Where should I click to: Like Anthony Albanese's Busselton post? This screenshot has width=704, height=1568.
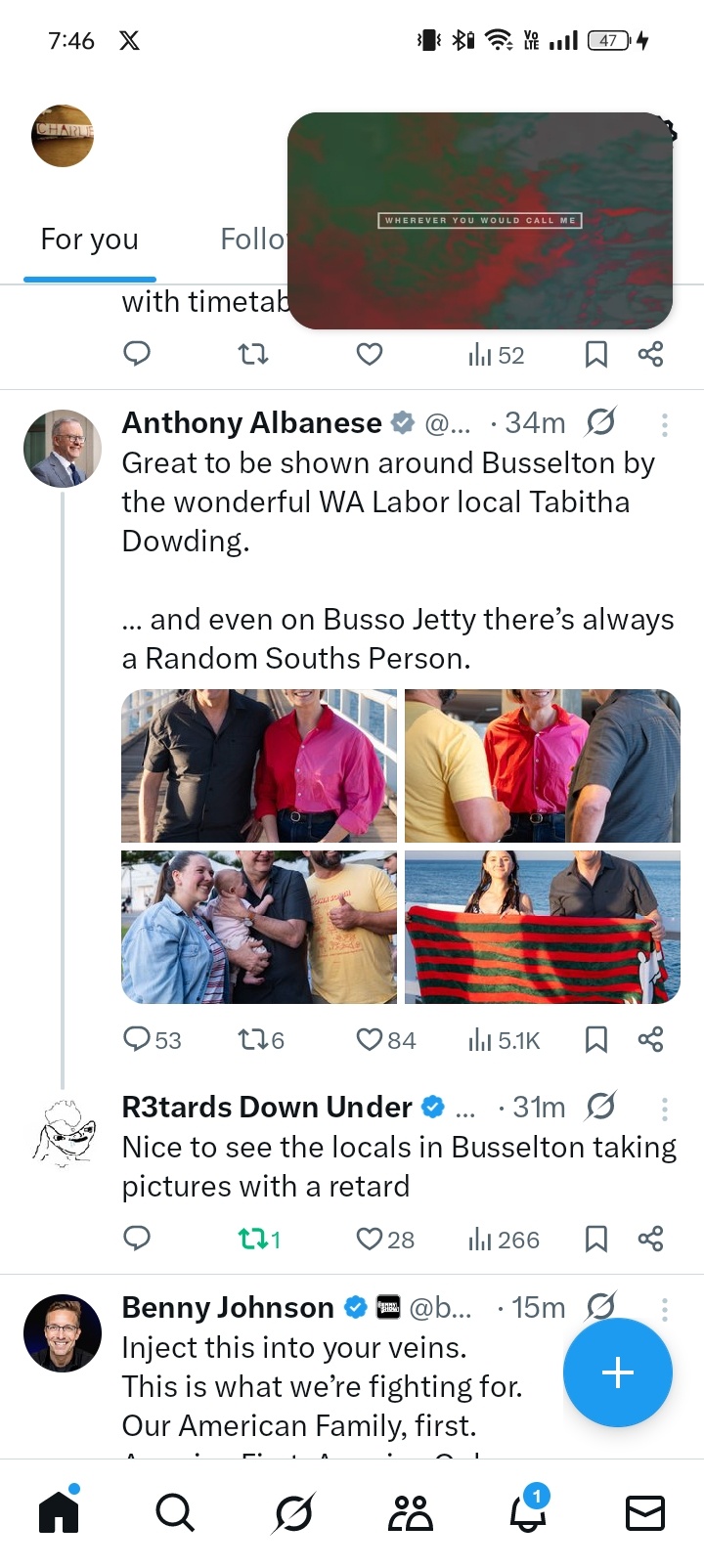(x=370, y=1039)
